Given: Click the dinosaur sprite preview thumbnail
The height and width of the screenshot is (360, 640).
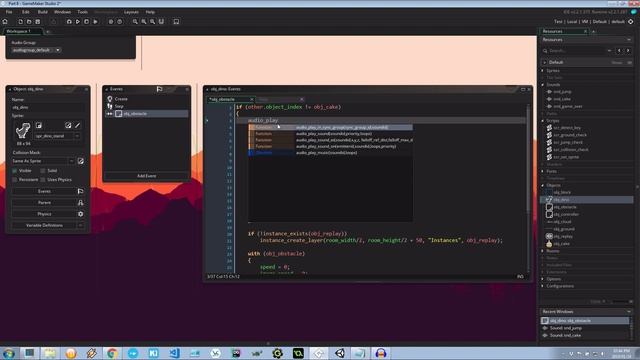Looking at the screenshot, I should (x=23, y=131).
